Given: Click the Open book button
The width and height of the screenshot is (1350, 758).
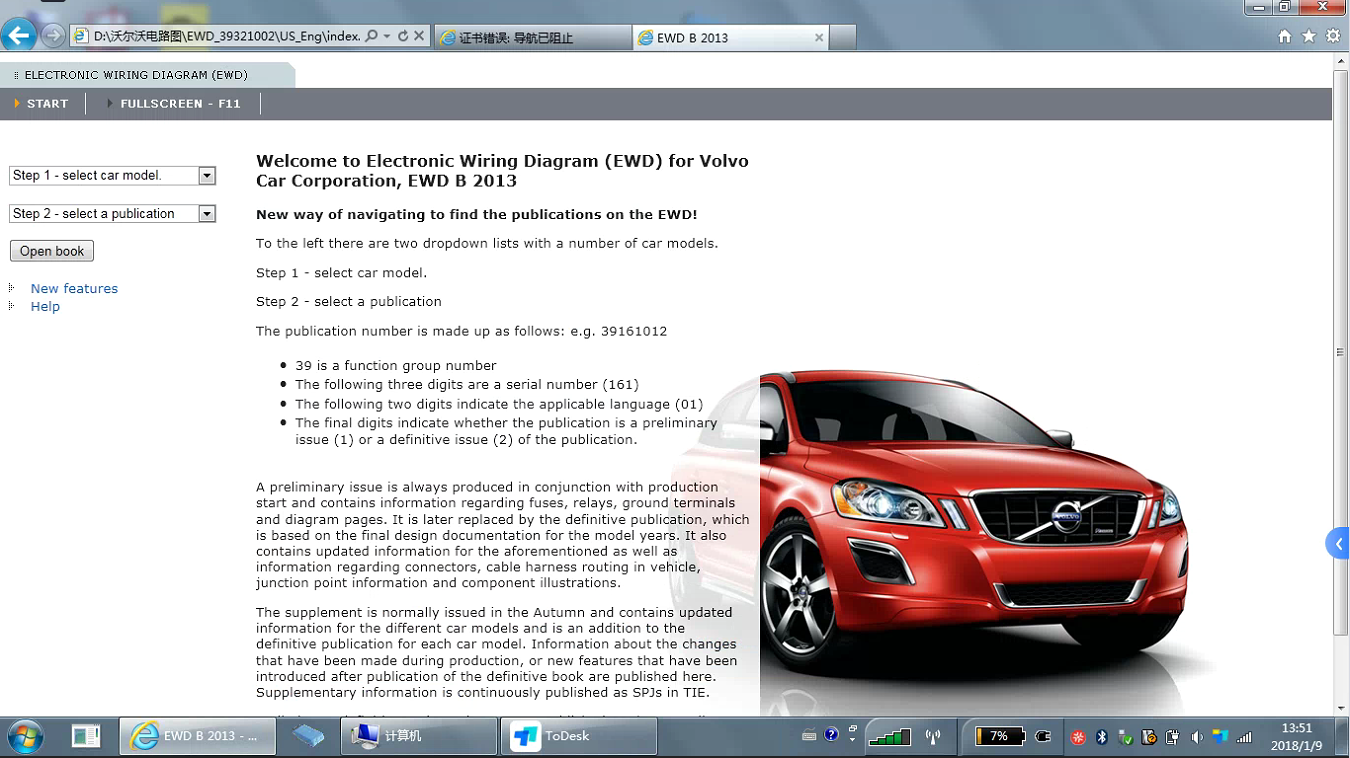Looking at the screenshot, I should click(52, 251).
